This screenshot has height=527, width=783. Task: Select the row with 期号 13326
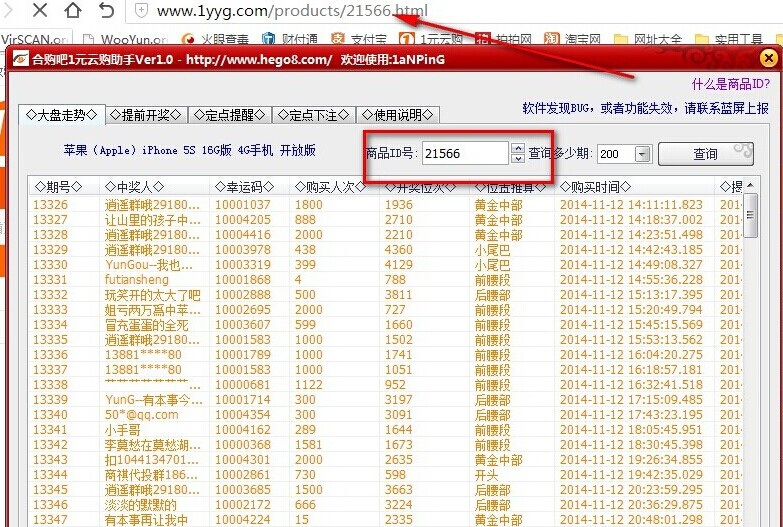(x=386, y=205)
